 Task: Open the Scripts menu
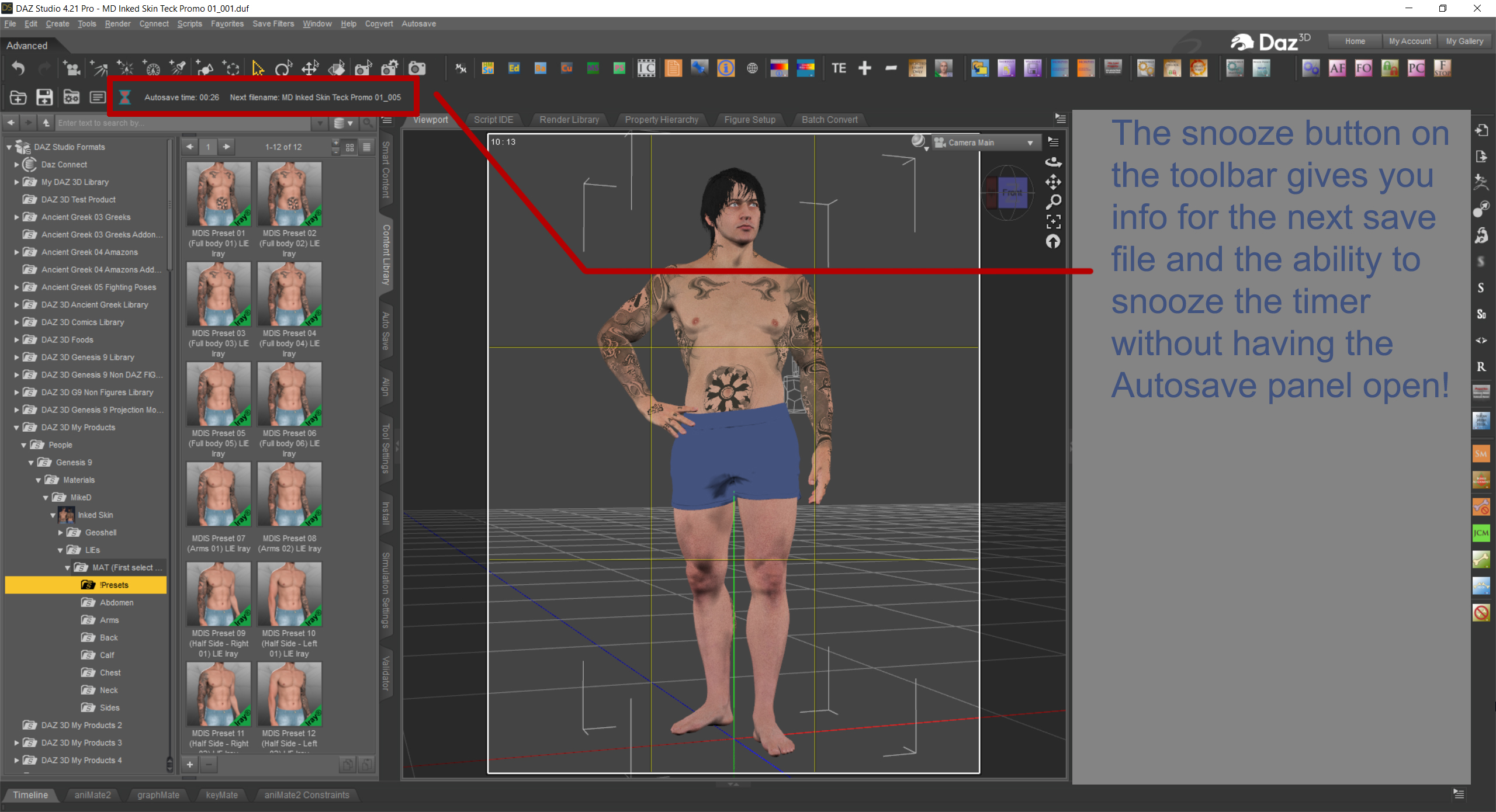coord(189,24)
